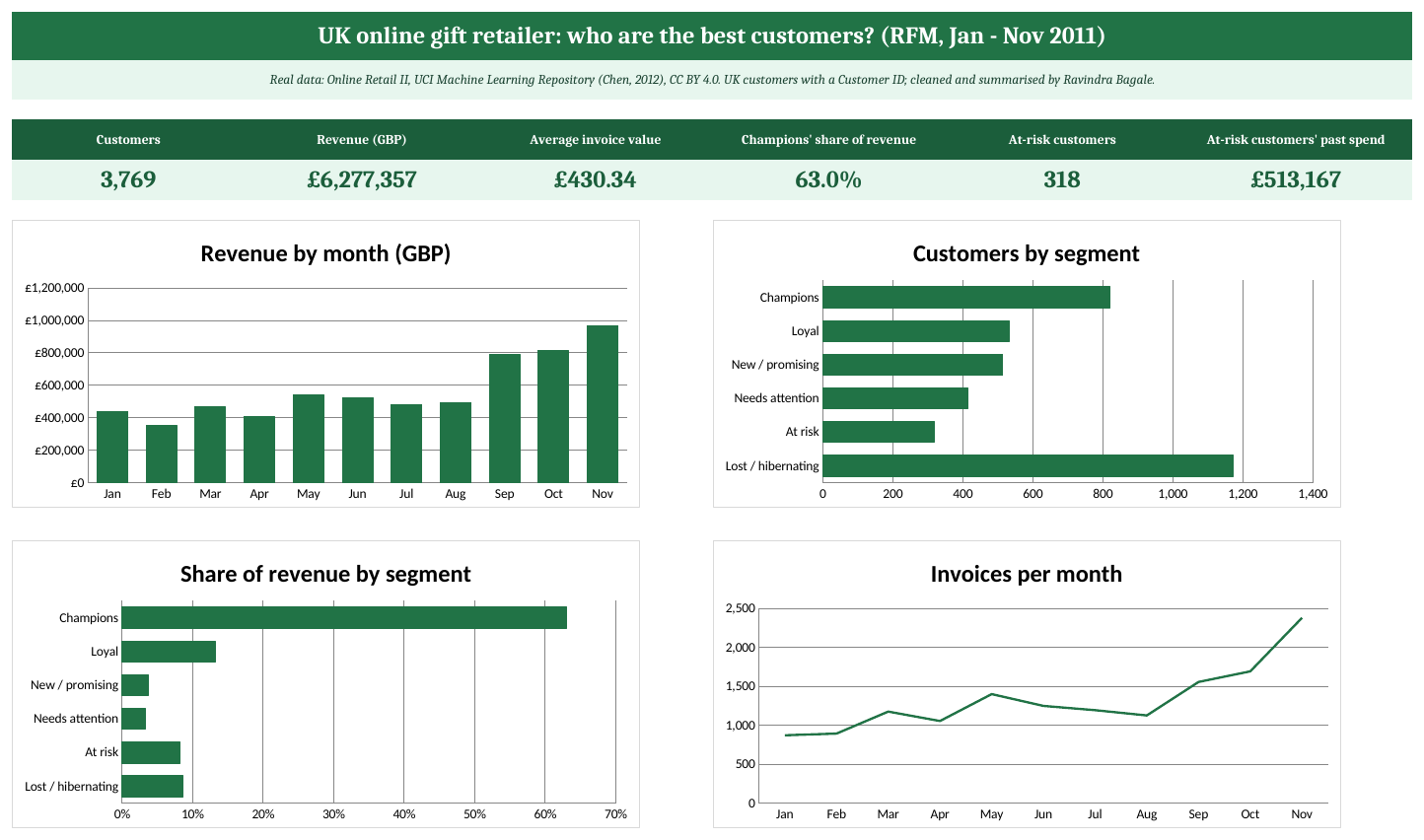The height and width of the screenshot is (840, 1424).
Task: Click the "At-risk customers' past spend" header
Action: [x=1296, y=140]
